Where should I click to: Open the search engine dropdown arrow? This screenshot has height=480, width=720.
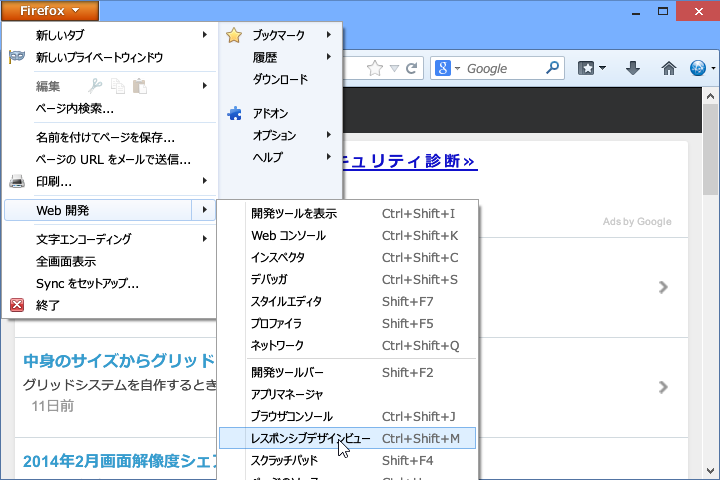[457, 68]
